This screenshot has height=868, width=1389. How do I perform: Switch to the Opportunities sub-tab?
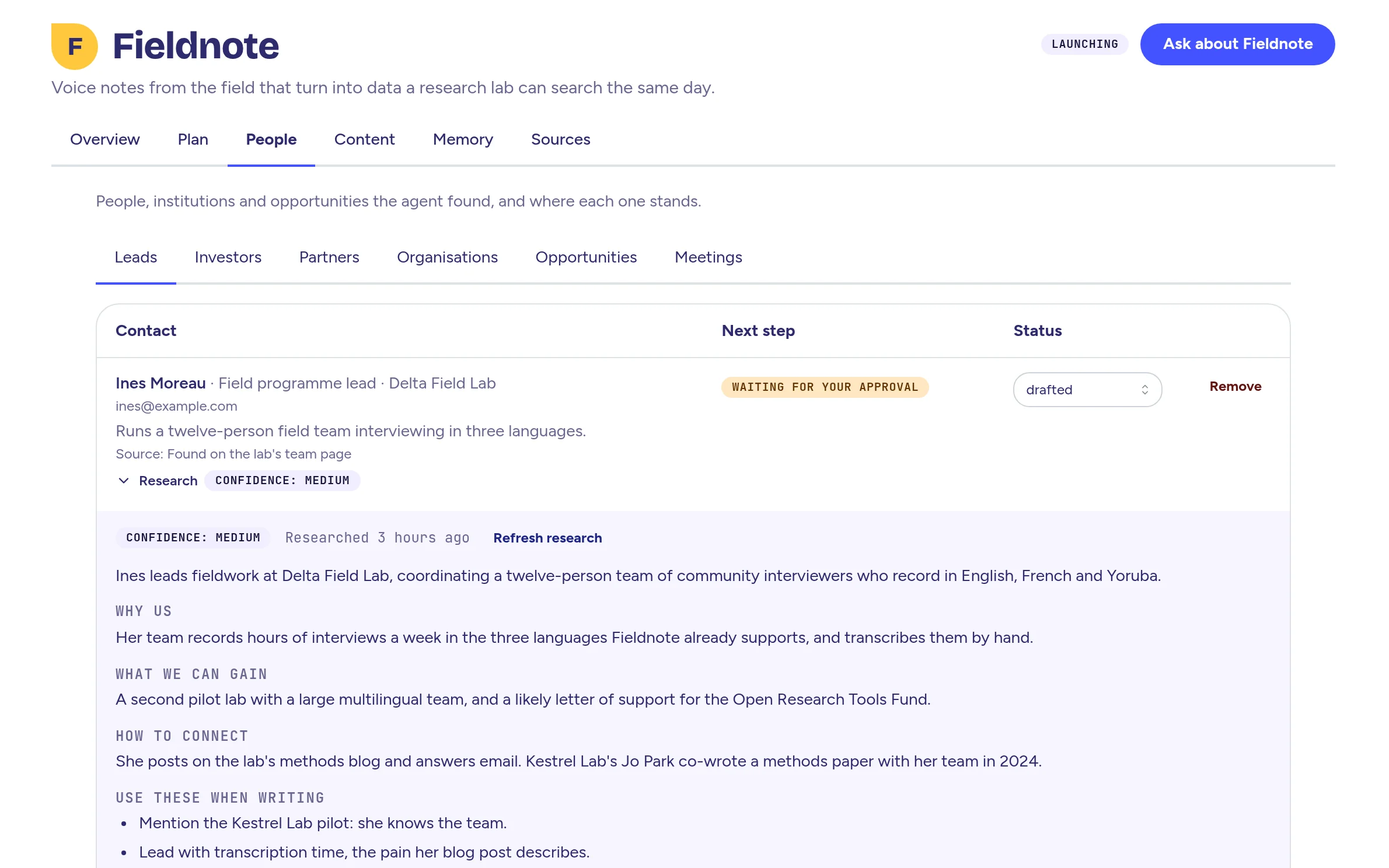587,257
